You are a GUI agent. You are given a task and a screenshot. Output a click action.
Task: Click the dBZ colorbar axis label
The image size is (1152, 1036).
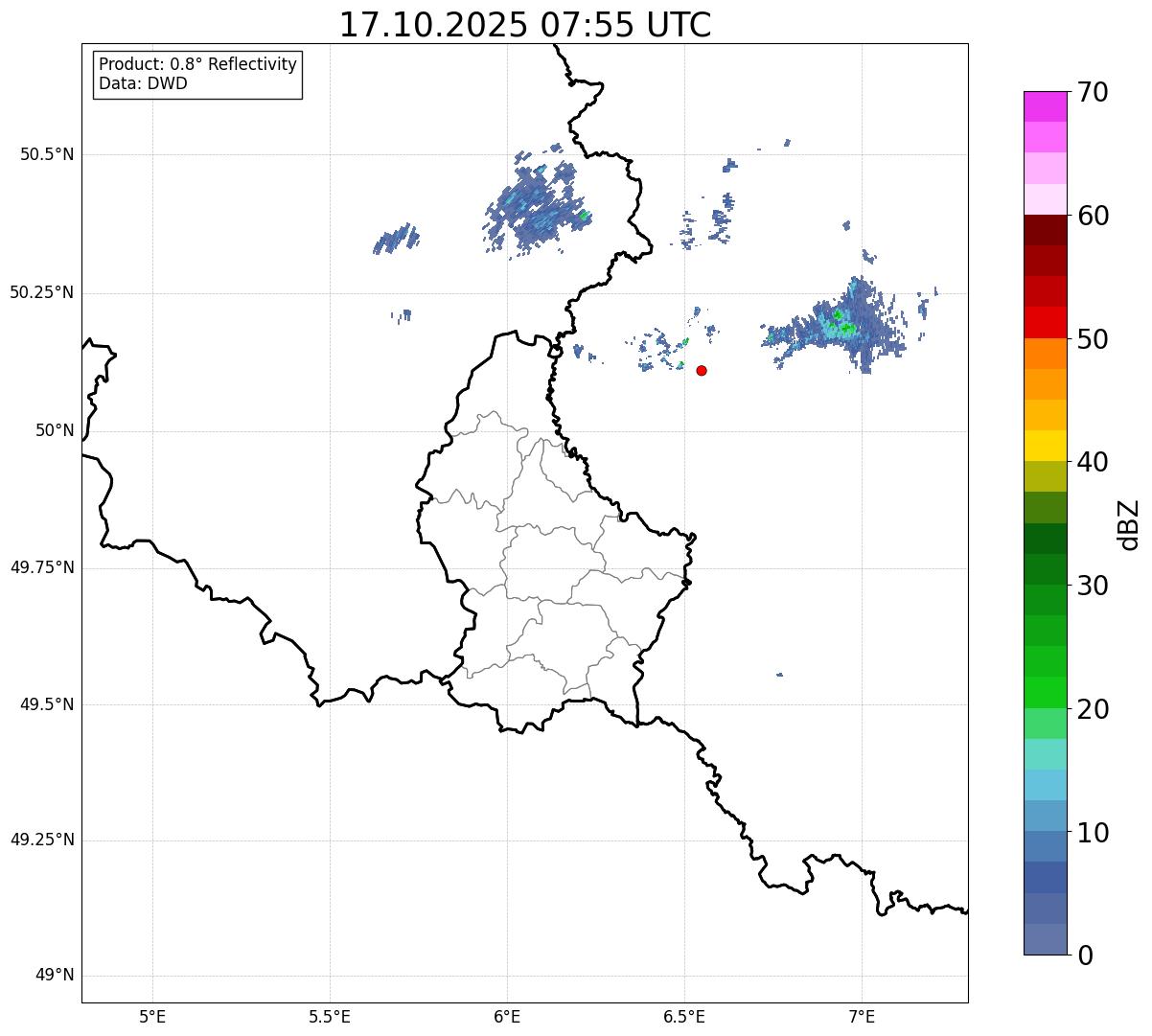tap(1129, 524)
